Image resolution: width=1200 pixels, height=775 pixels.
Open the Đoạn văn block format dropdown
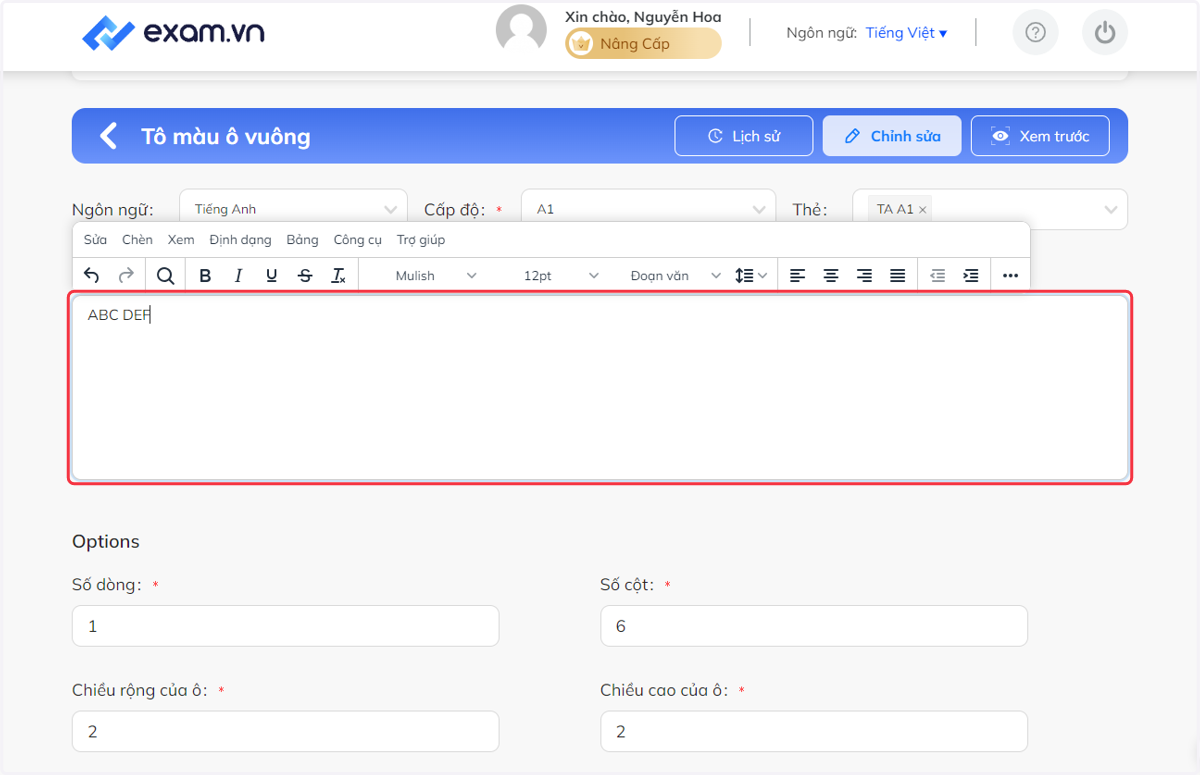(x=675, y=276)
